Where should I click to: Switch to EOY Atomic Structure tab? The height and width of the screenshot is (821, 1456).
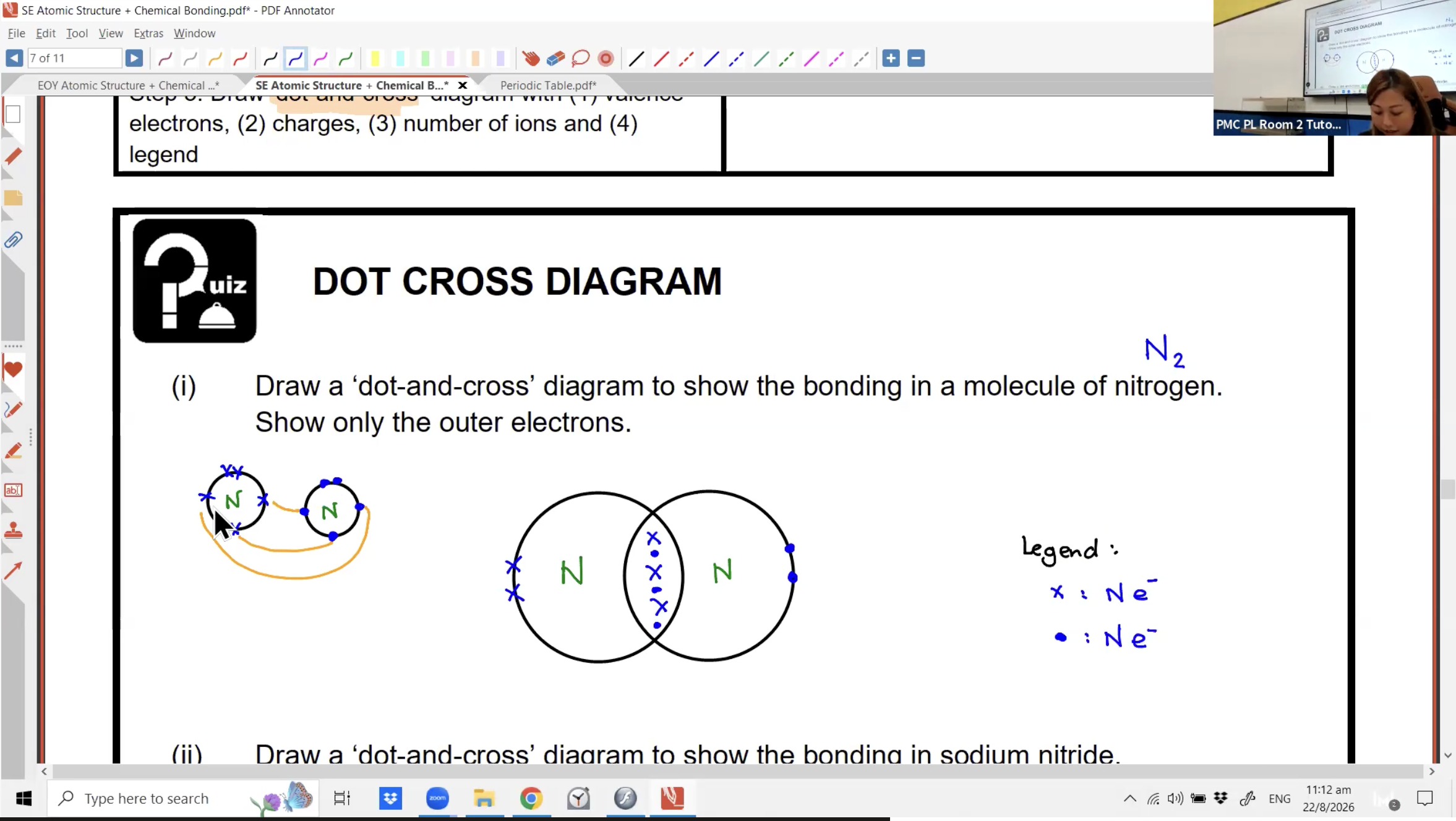tap(128, 85)
